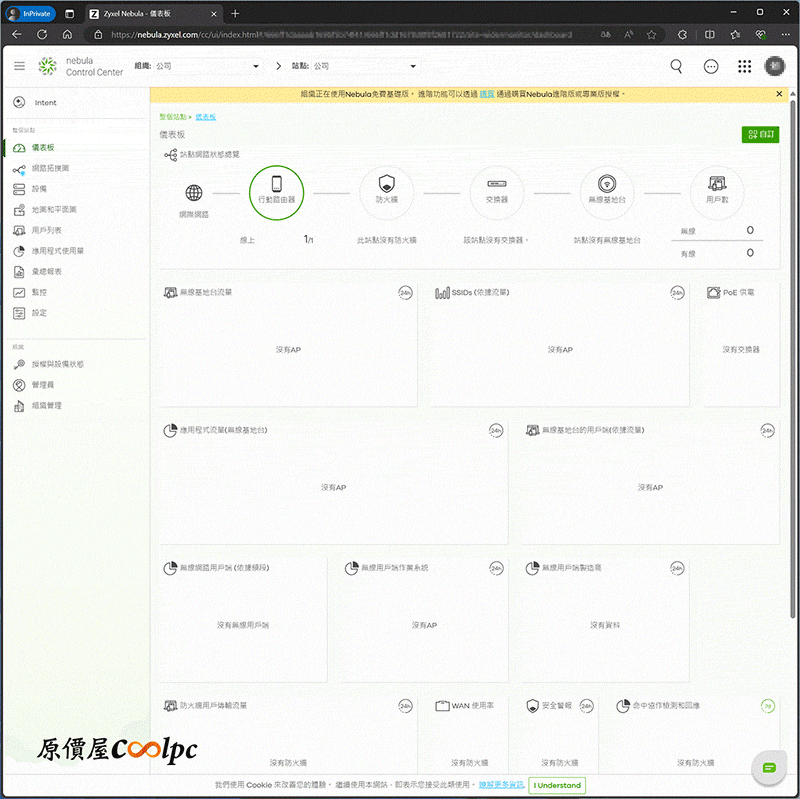Open 7d range on 協作檢測和回應 widget
Viewport: 800px width, 799px height.
click(x=767, y=706)
